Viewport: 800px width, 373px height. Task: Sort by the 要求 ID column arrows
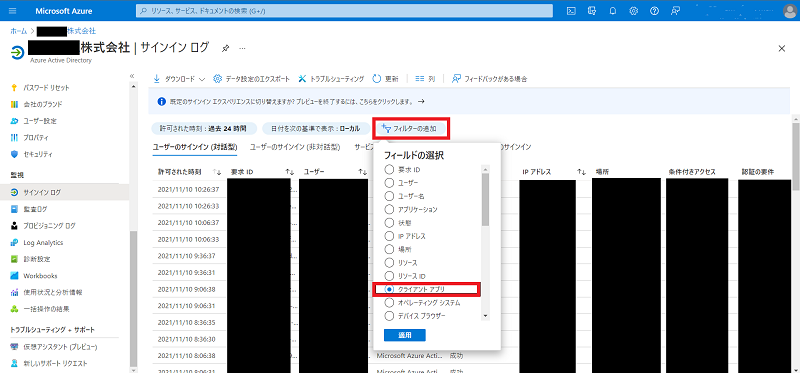point(290,172)
